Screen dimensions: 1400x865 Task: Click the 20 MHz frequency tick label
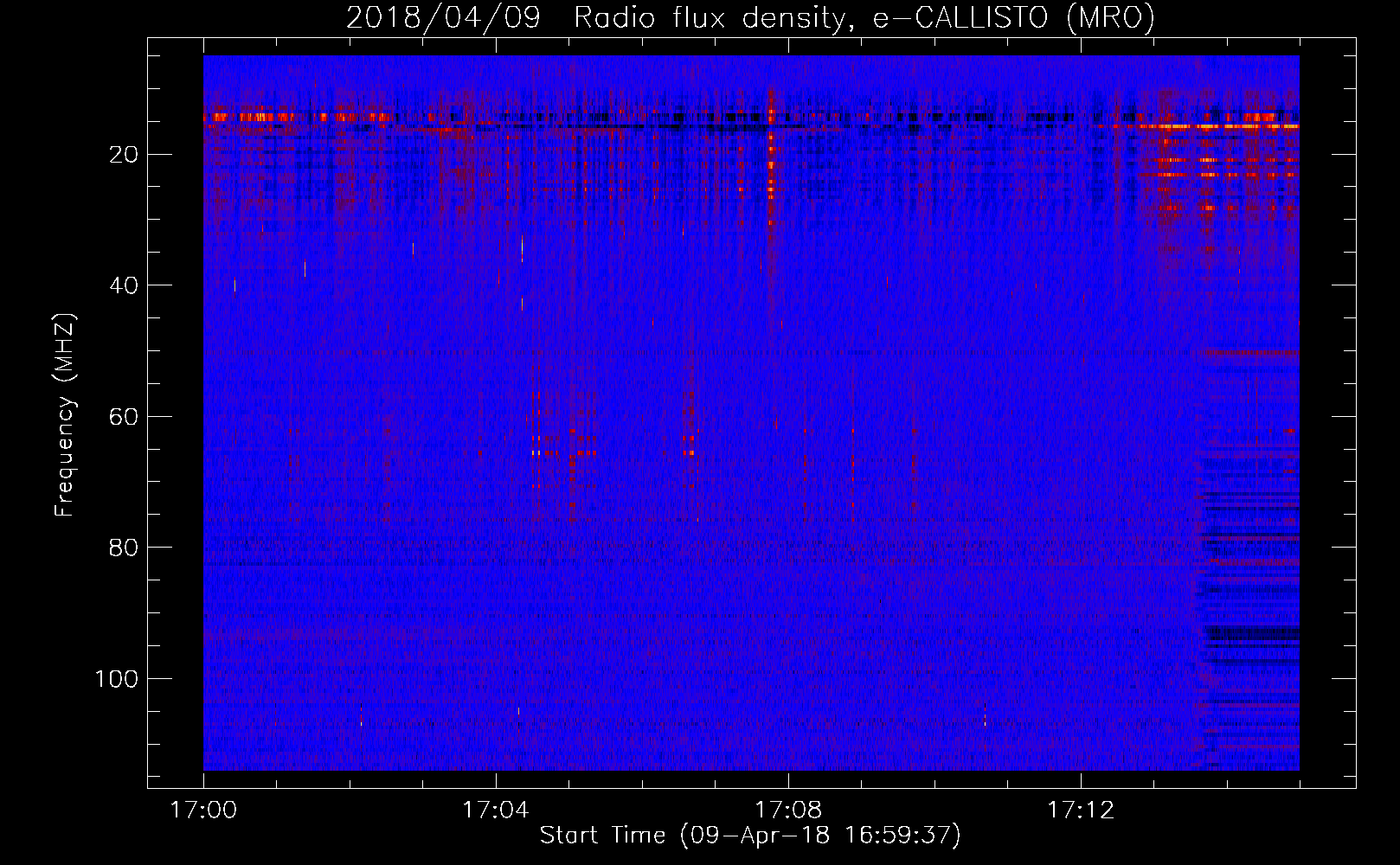[x=124, y=155]
